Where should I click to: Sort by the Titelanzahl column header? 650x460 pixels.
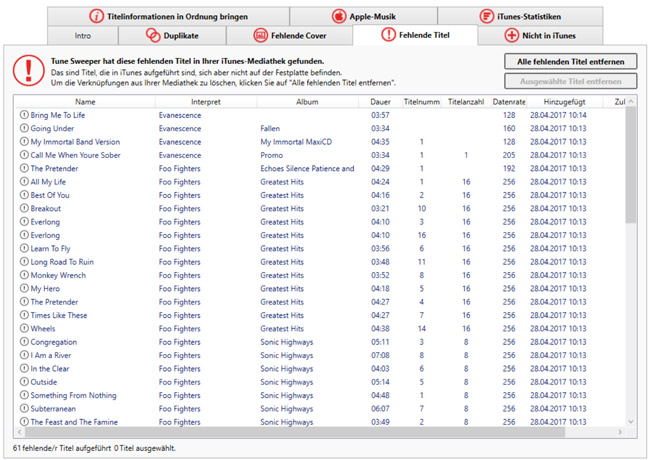466,102
